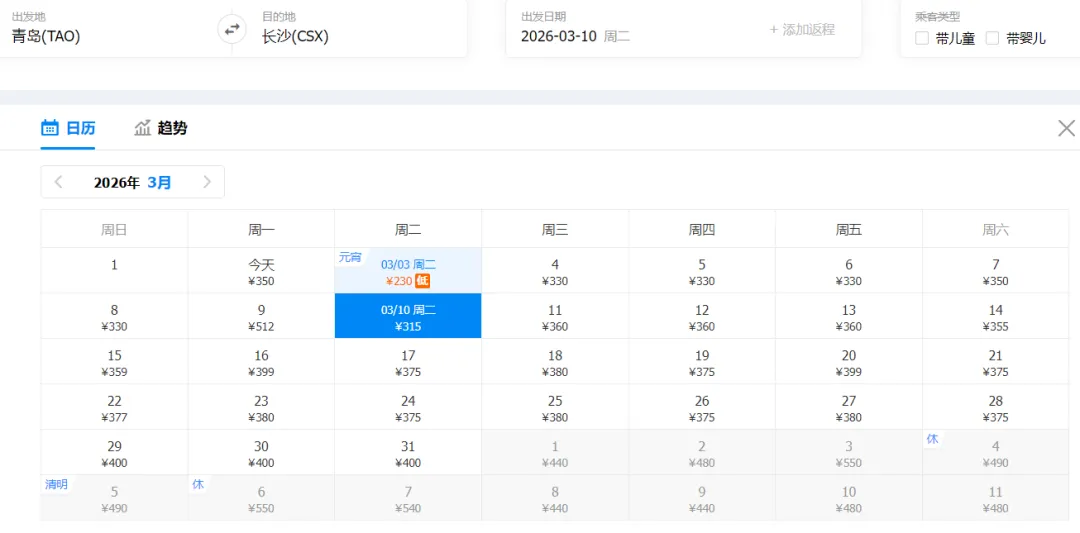Select March 1 with no price
Screen dimensions: 1080x533
(114, 271)
